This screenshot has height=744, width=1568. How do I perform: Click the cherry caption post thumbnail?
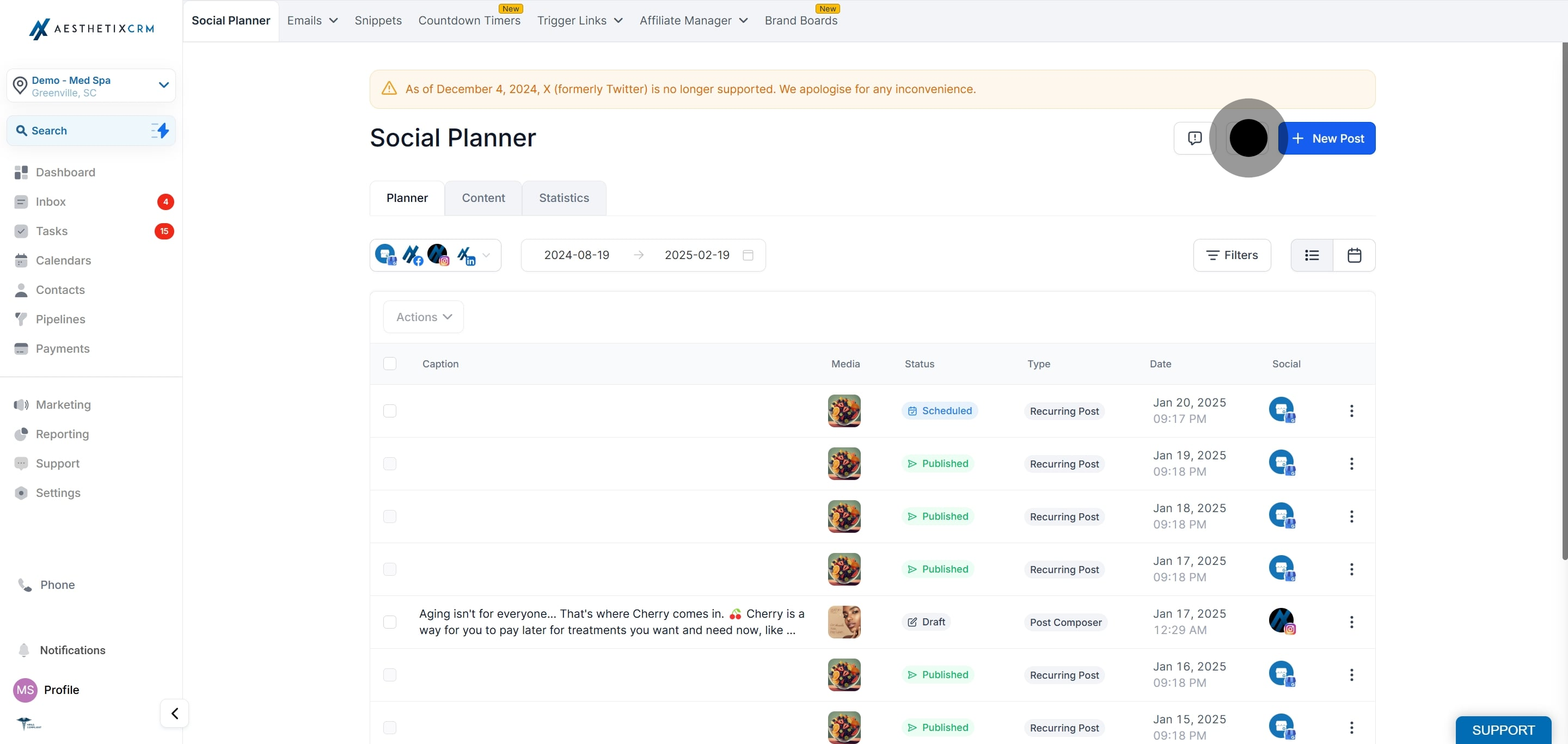pos(844,622)
